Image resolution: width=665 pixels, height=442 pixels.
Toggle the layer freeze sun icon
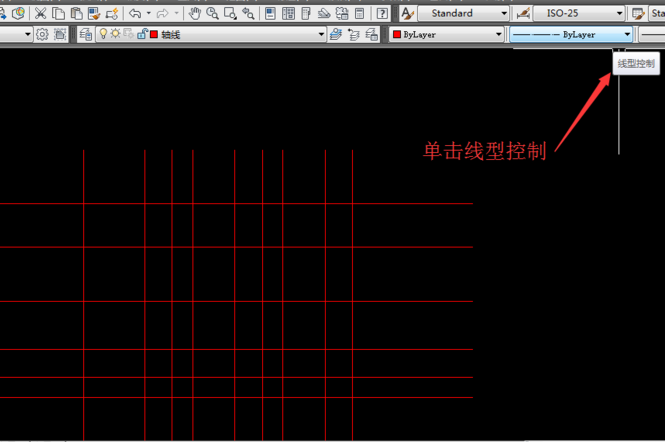pos(116,34)
